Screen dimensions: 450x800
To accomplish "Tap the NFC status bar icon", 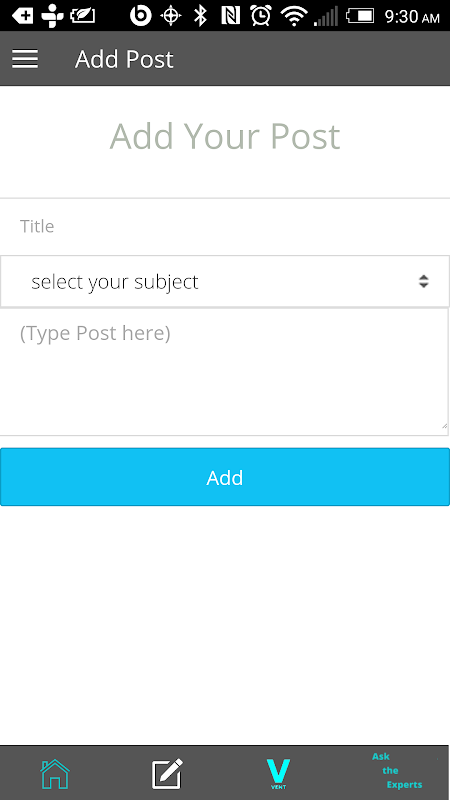I will click(231, 16).
